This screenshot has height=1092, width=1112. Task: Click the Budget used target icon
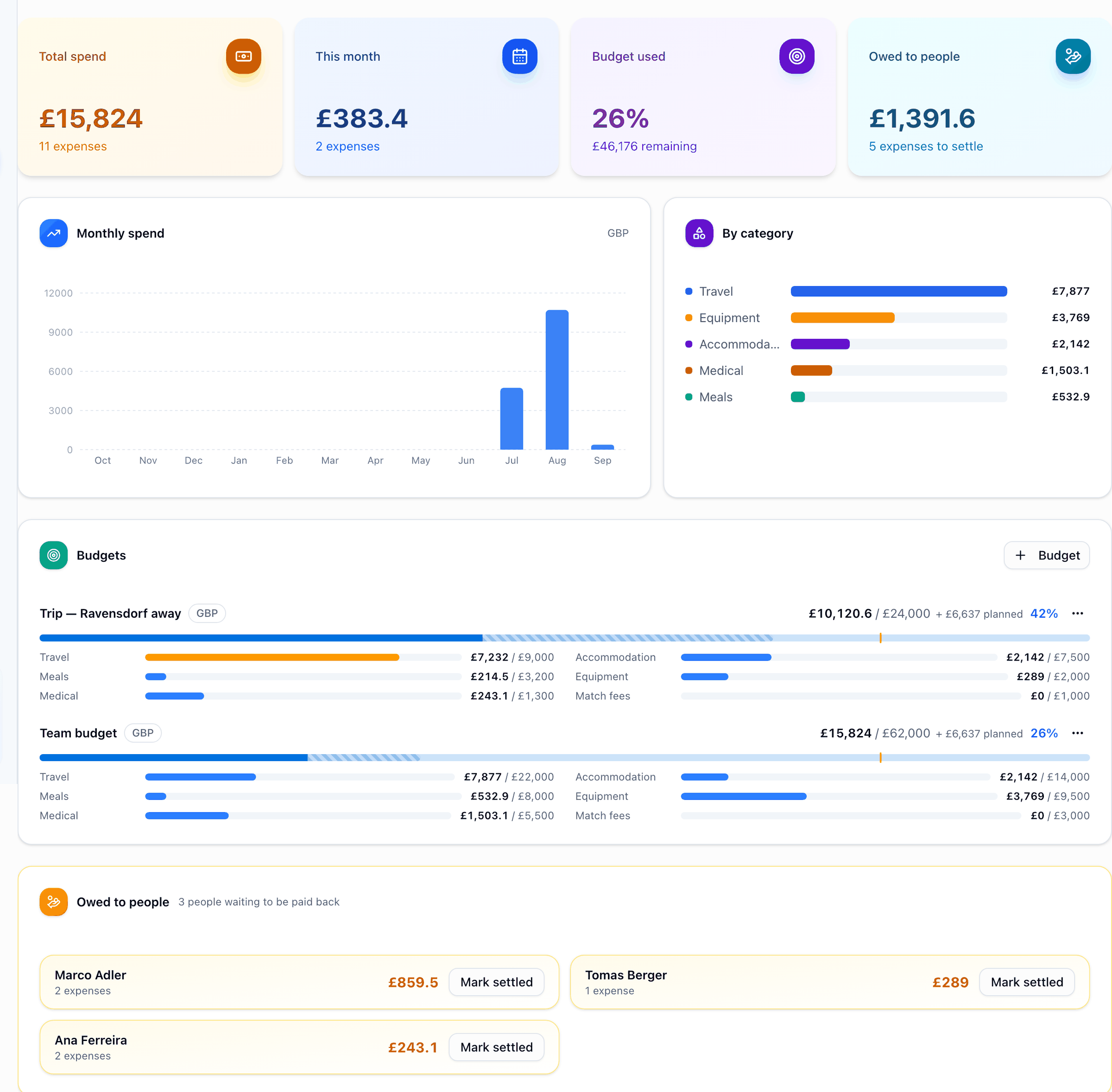click(x=797, y=56)
